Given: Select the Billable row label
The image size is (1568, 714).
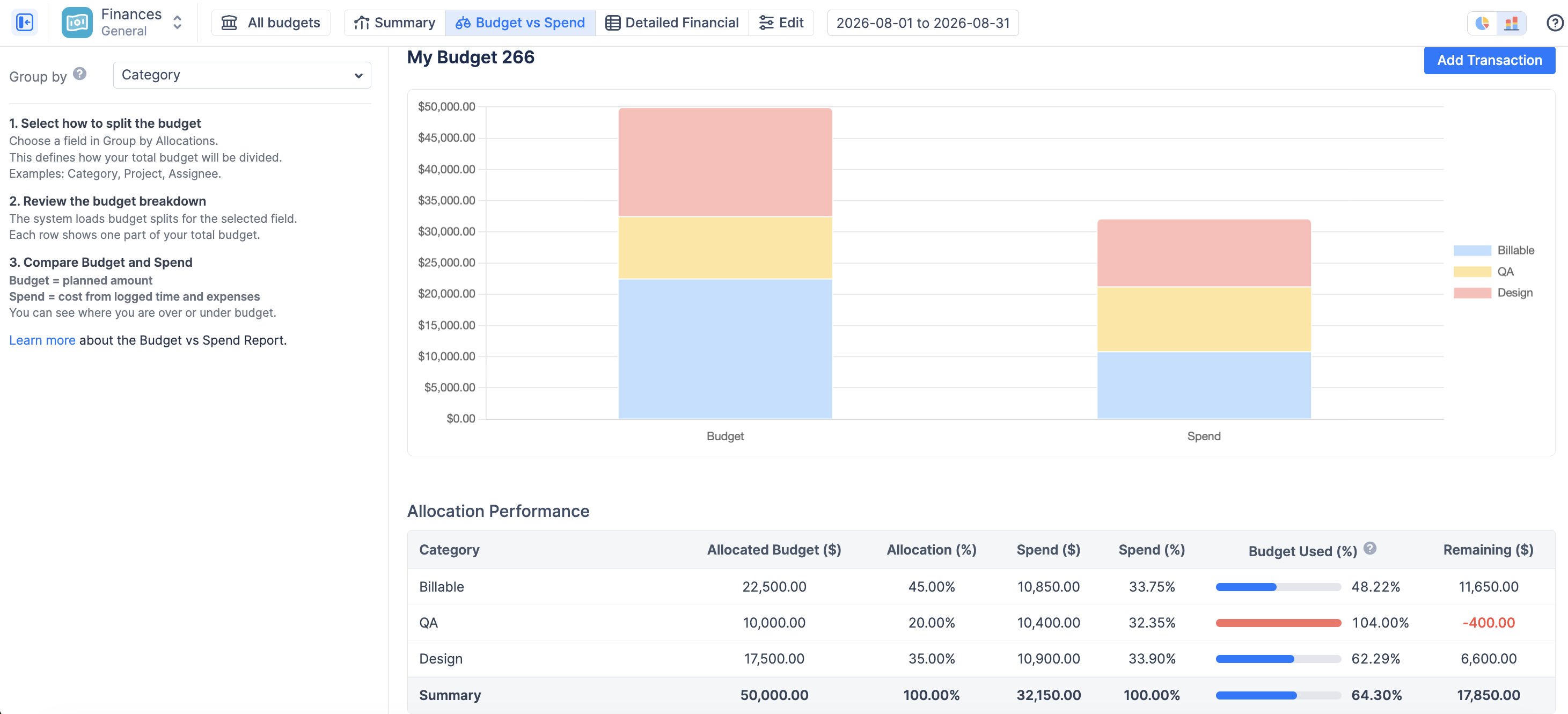Looking at the screenshot, I should 441,587.
